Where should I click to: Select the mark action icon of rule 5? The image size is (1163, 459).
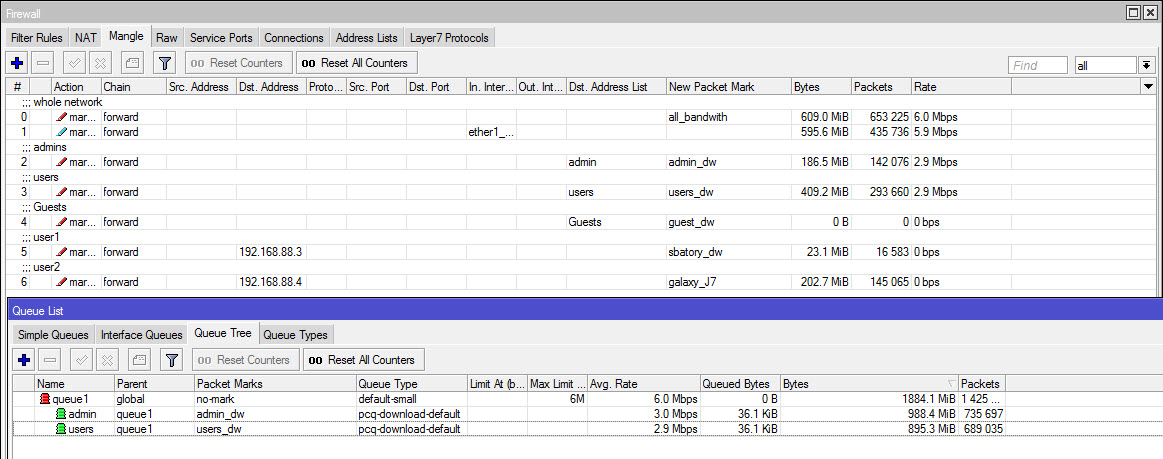tap(62, 252)
